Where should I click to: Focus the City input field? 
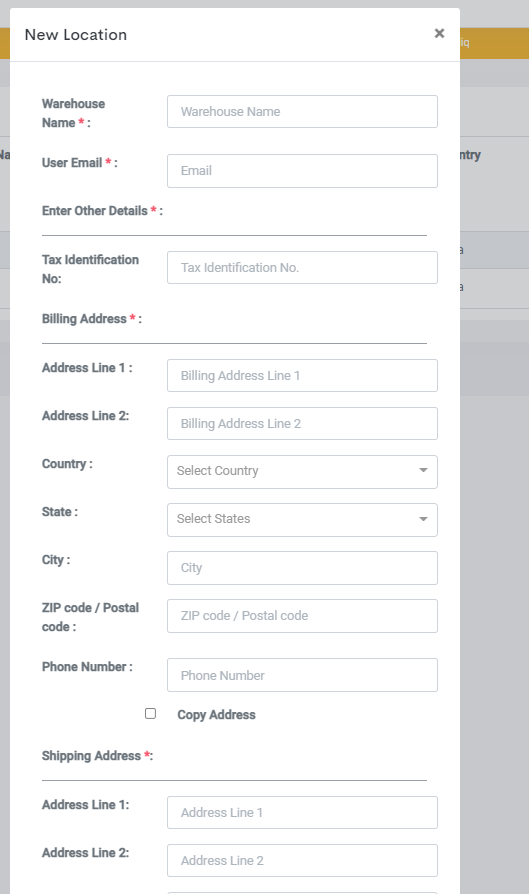click(x=302, y=568)
